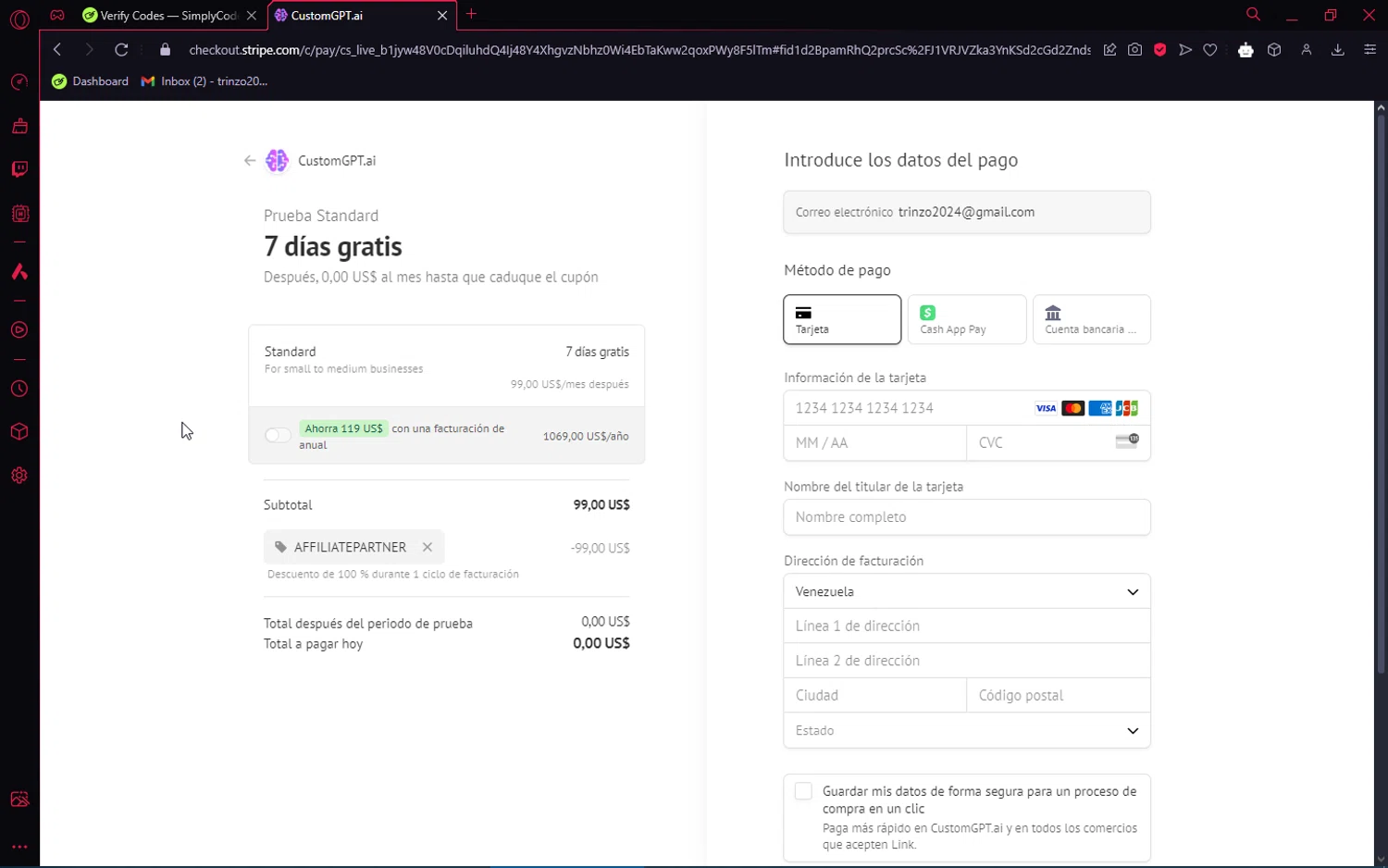The width and height of the screenshot is (1388, 868).
Task: Open the GX Corner bag icon in sidebar
Action: 19,126
